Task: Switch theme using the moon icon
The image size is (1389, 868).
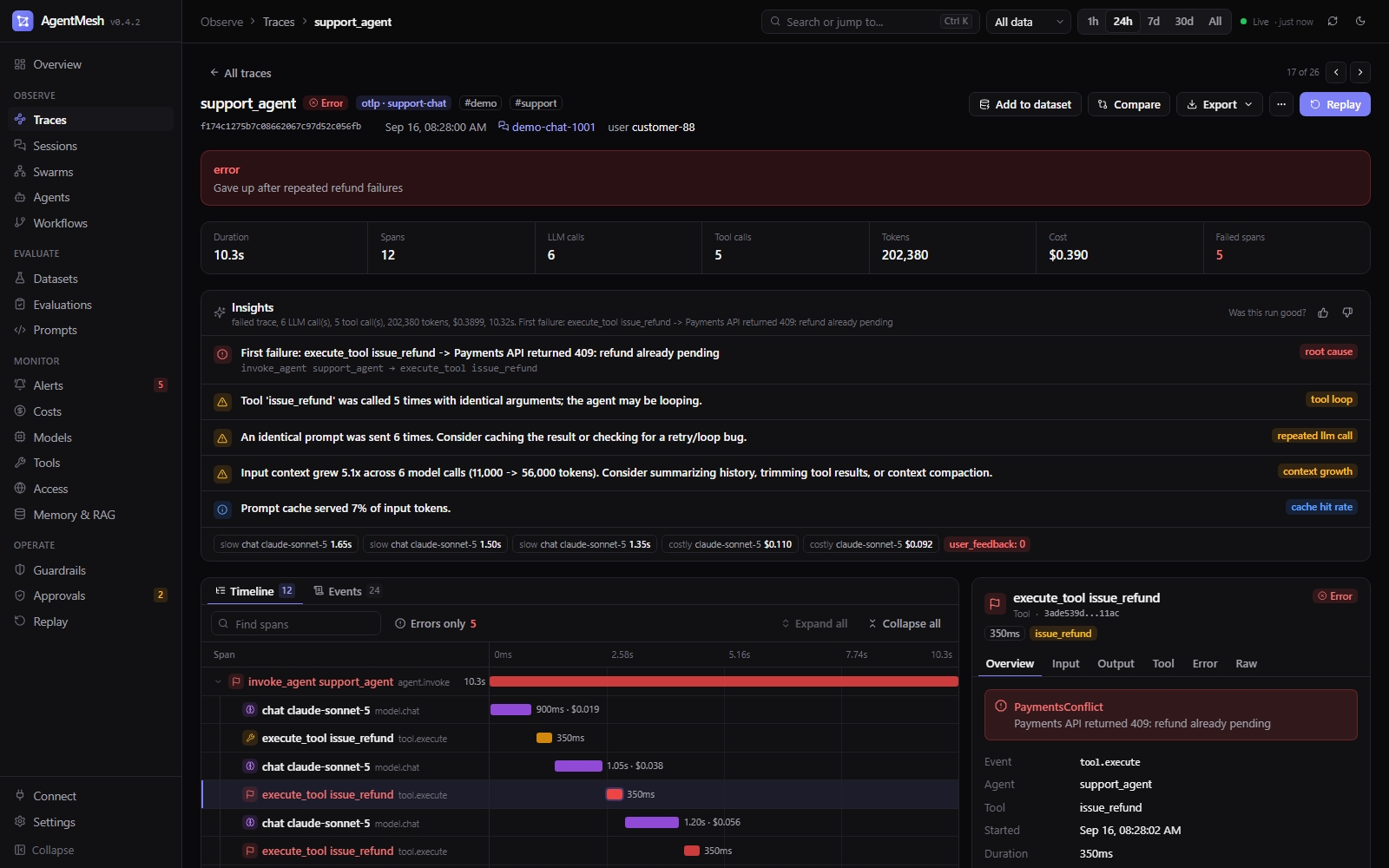Action: (1360, 22)
